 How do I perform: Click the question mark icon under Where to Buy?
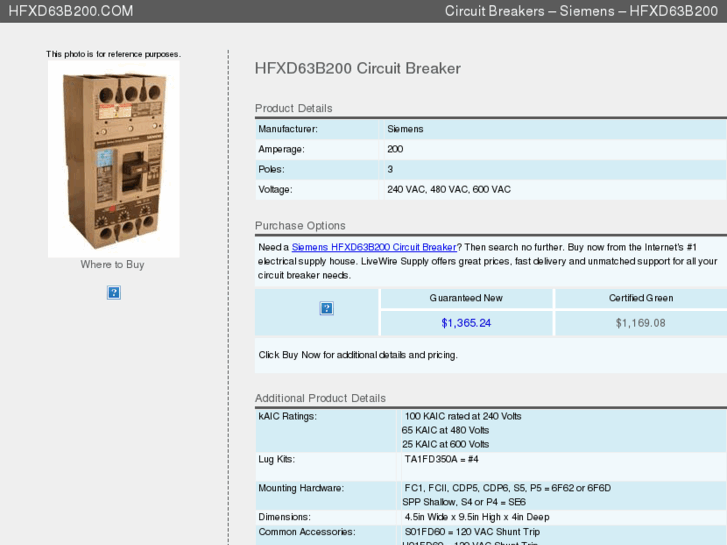coord(114,293)
